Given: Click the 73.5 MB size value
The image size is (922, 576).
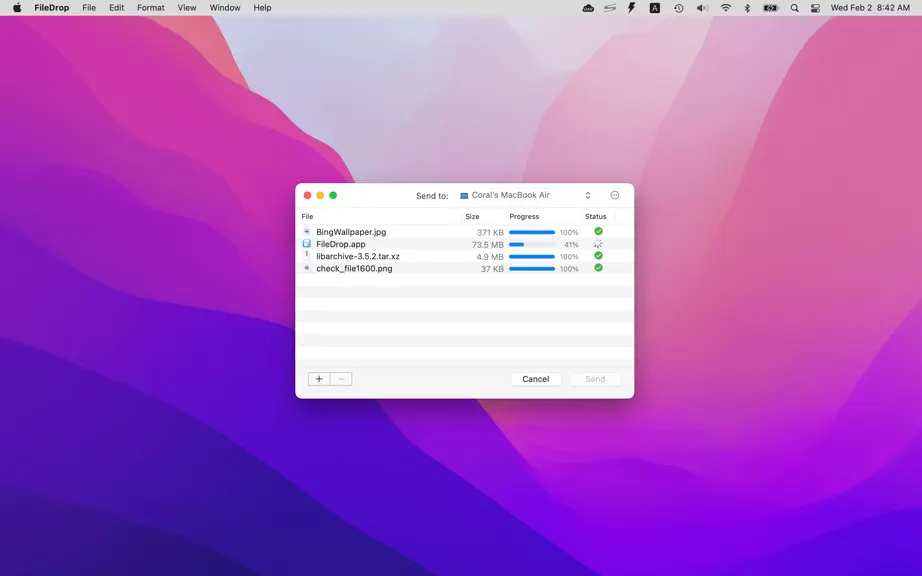Looking at the screenshot, I should (x=487, y=245).
